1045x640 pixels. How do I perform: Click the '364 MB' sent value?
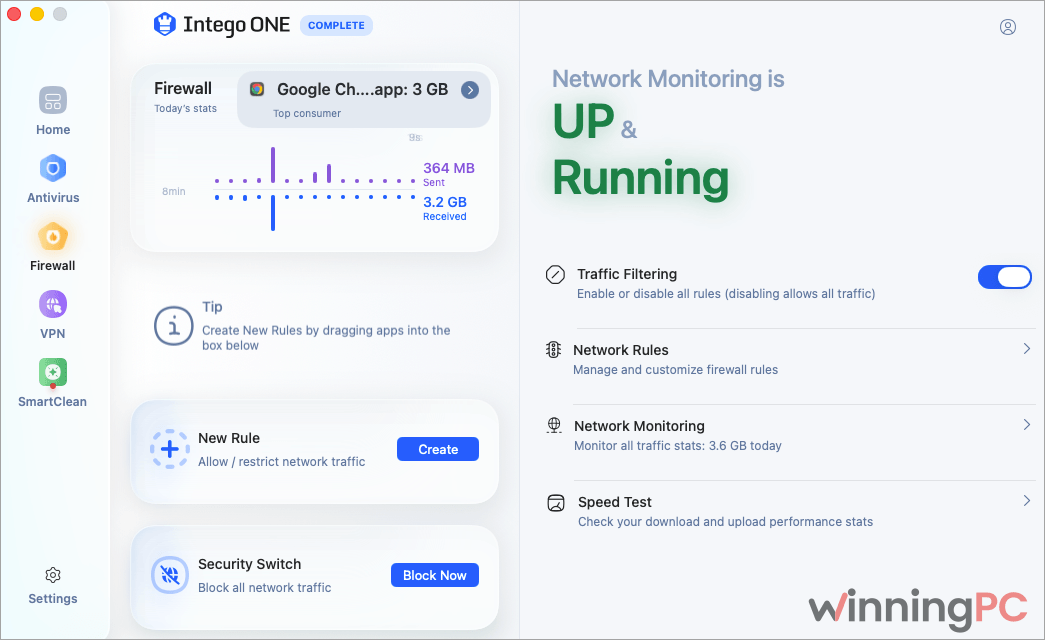tap(449, 168)
